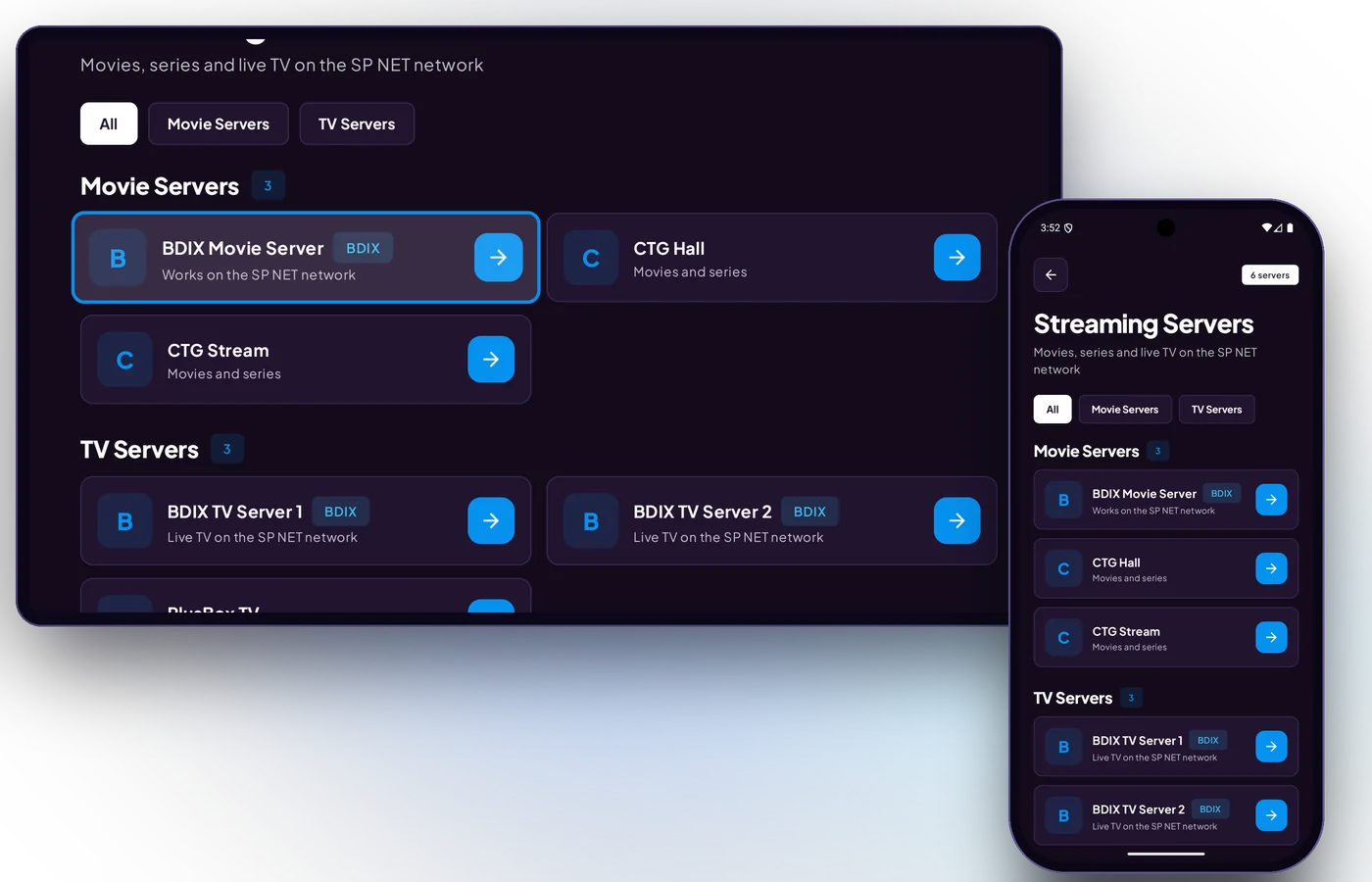
Task: Tap the home gesture bar on phone
Action: click(1166, 854)
